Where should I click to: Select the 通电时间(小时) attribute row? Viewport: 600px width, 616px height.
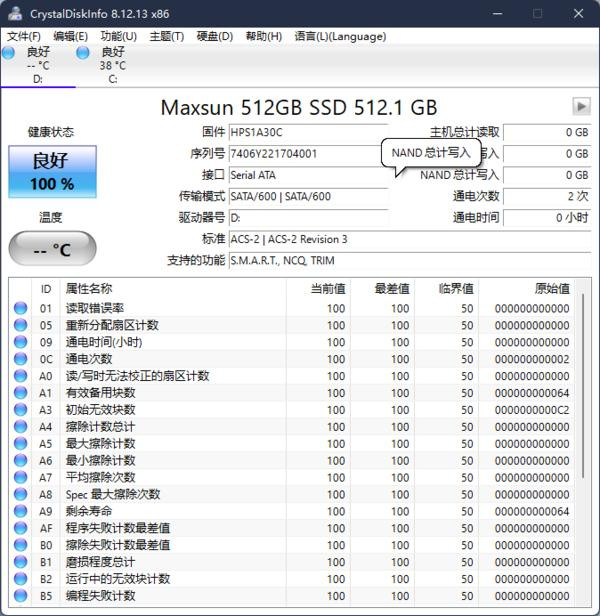(150, 343)
